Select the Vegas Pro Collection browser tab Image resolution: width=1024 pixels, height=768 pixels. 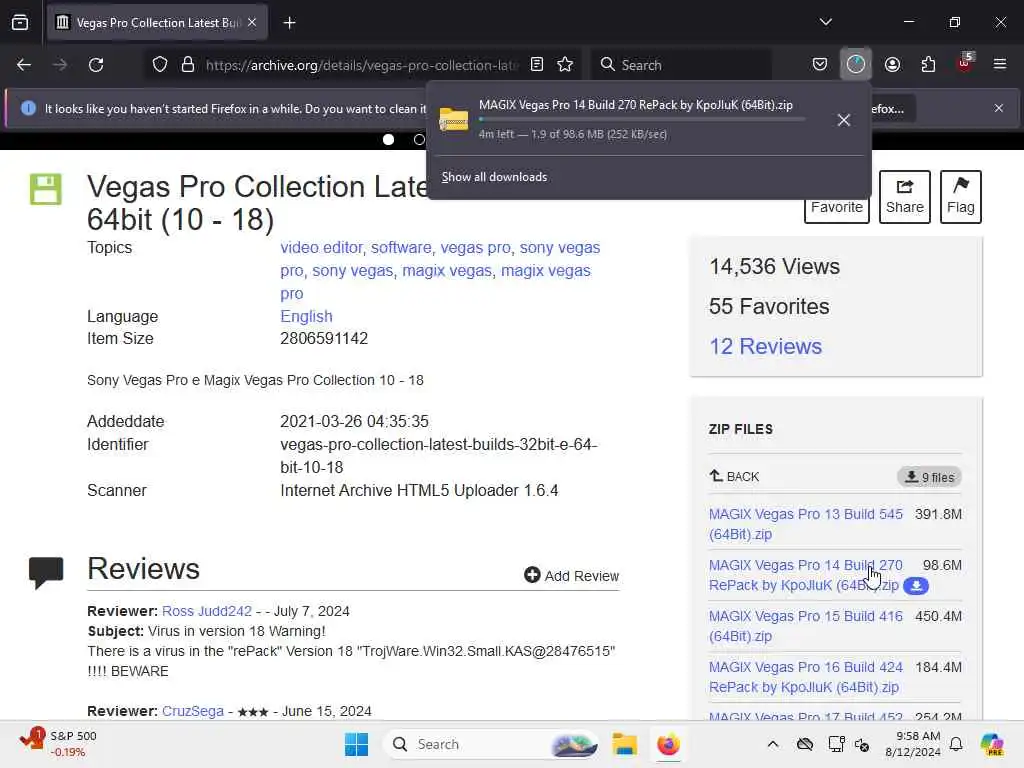click(x=157, y=22)
